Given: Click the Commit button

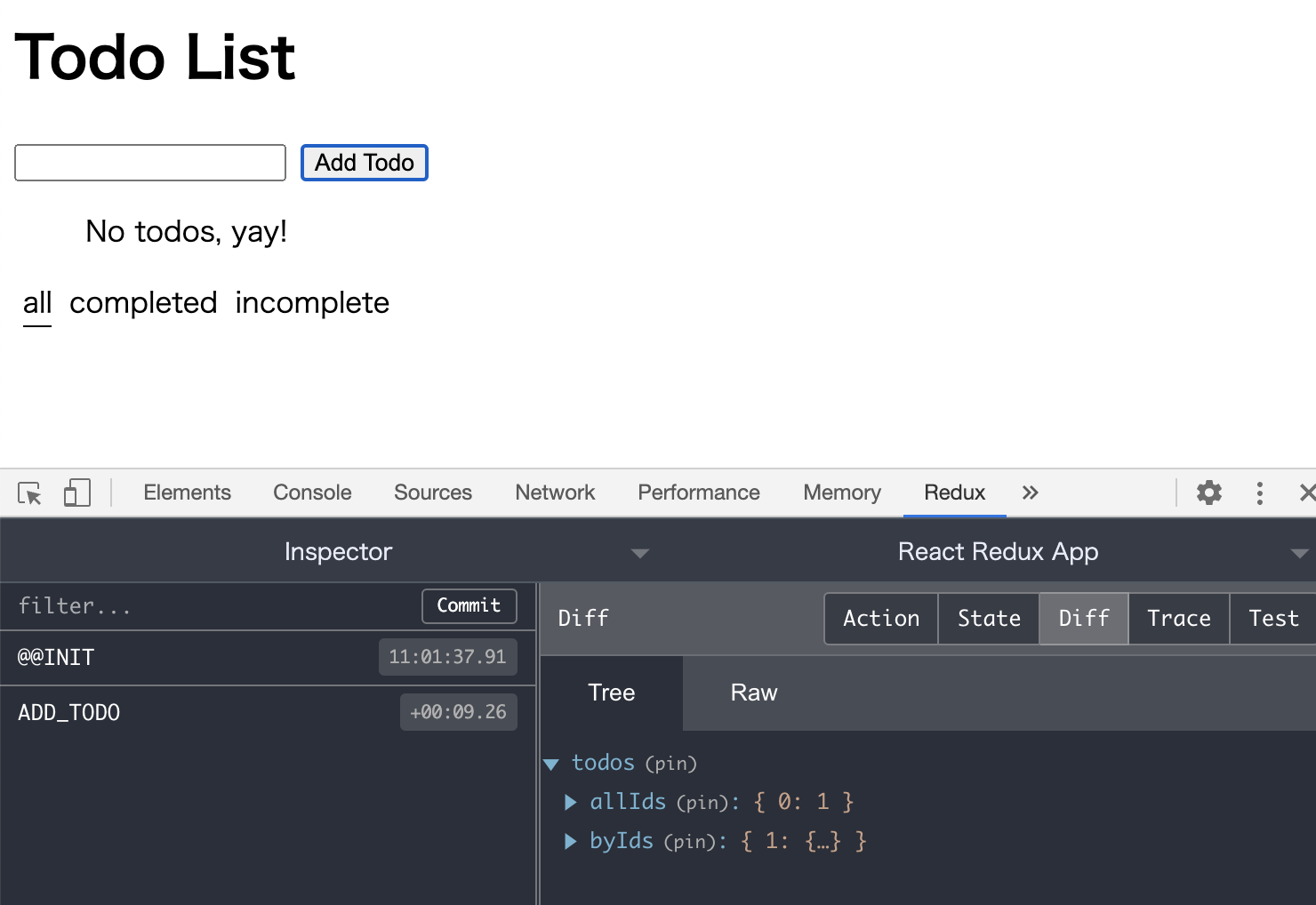Looking at the screenshot, I should click(469, 605).
